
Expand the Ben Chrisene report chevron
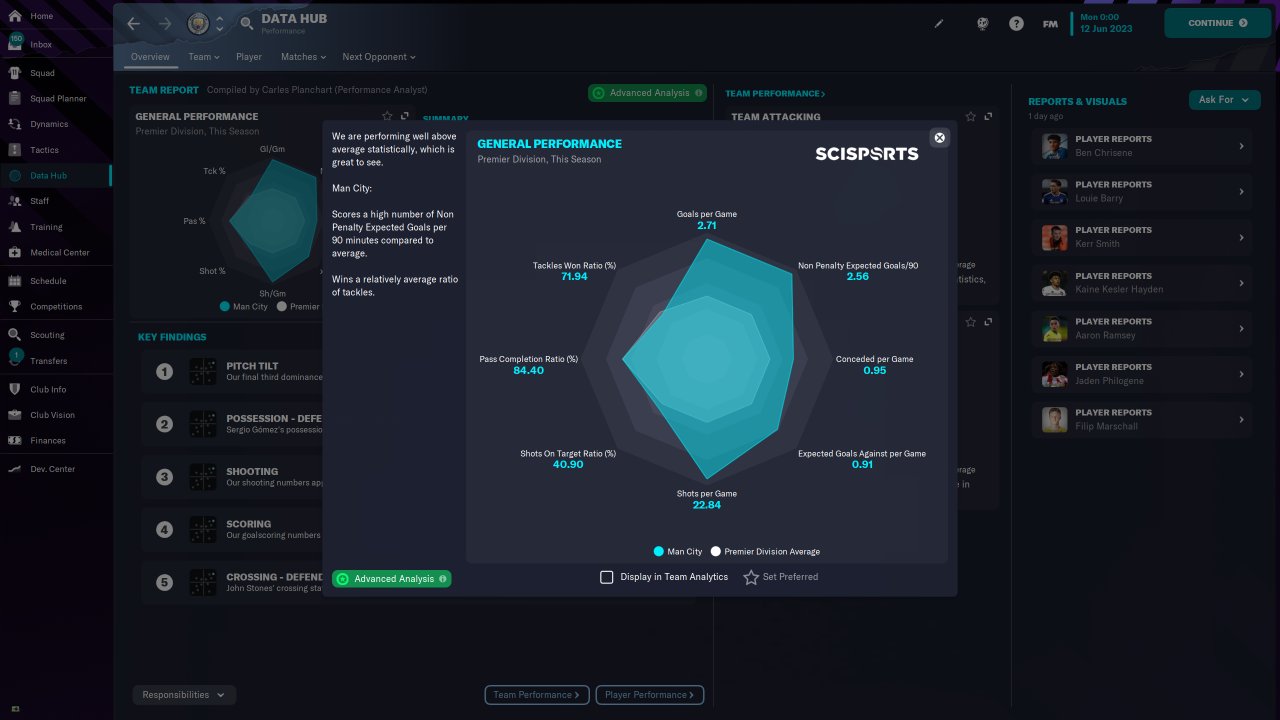pos(1241,146)
